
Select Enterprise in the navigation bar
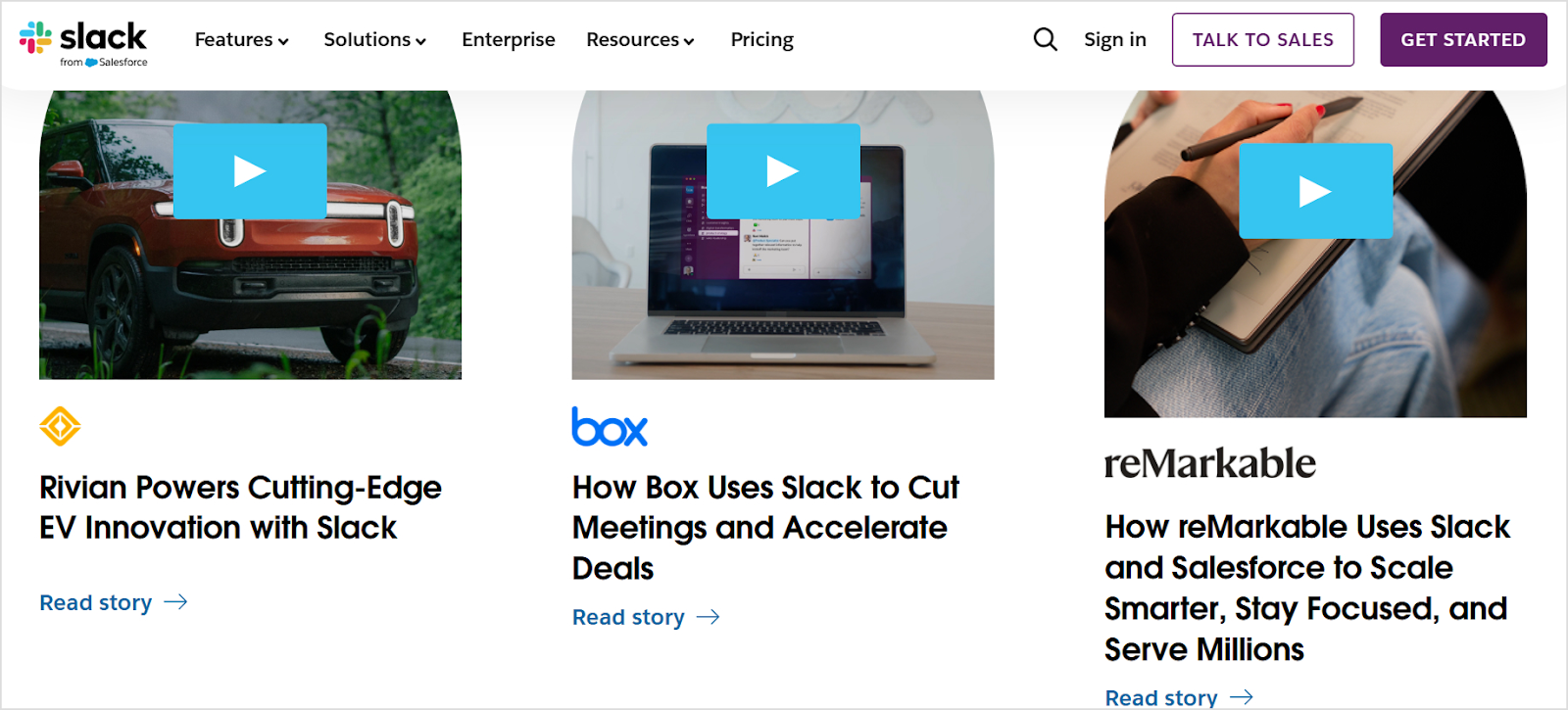(x=509, y=39)
